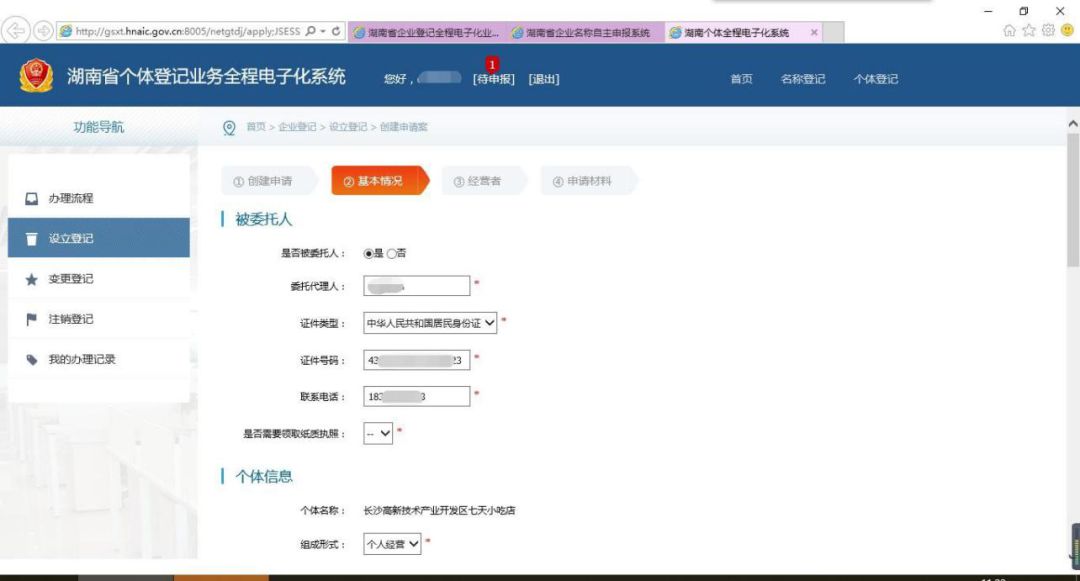This screenshot has height=581, width=1080.
Task: Click the flag icon beside 注销登记
Action: tap(32, 319)
